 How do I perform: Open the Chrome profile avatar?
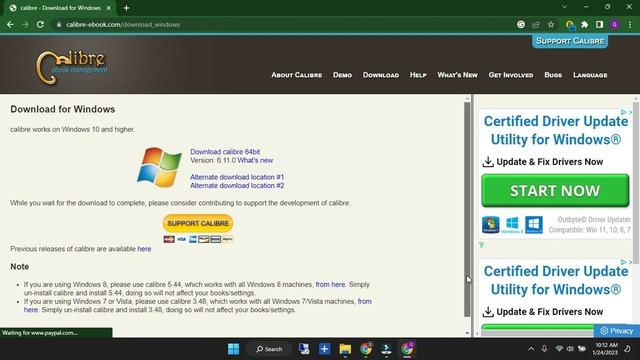[614, 24]
